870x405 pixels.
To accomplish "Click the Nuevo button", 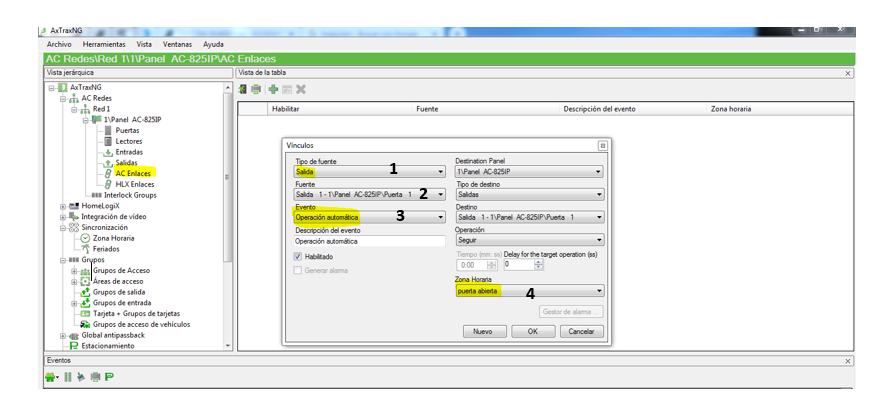I will [x=483, y=331].
